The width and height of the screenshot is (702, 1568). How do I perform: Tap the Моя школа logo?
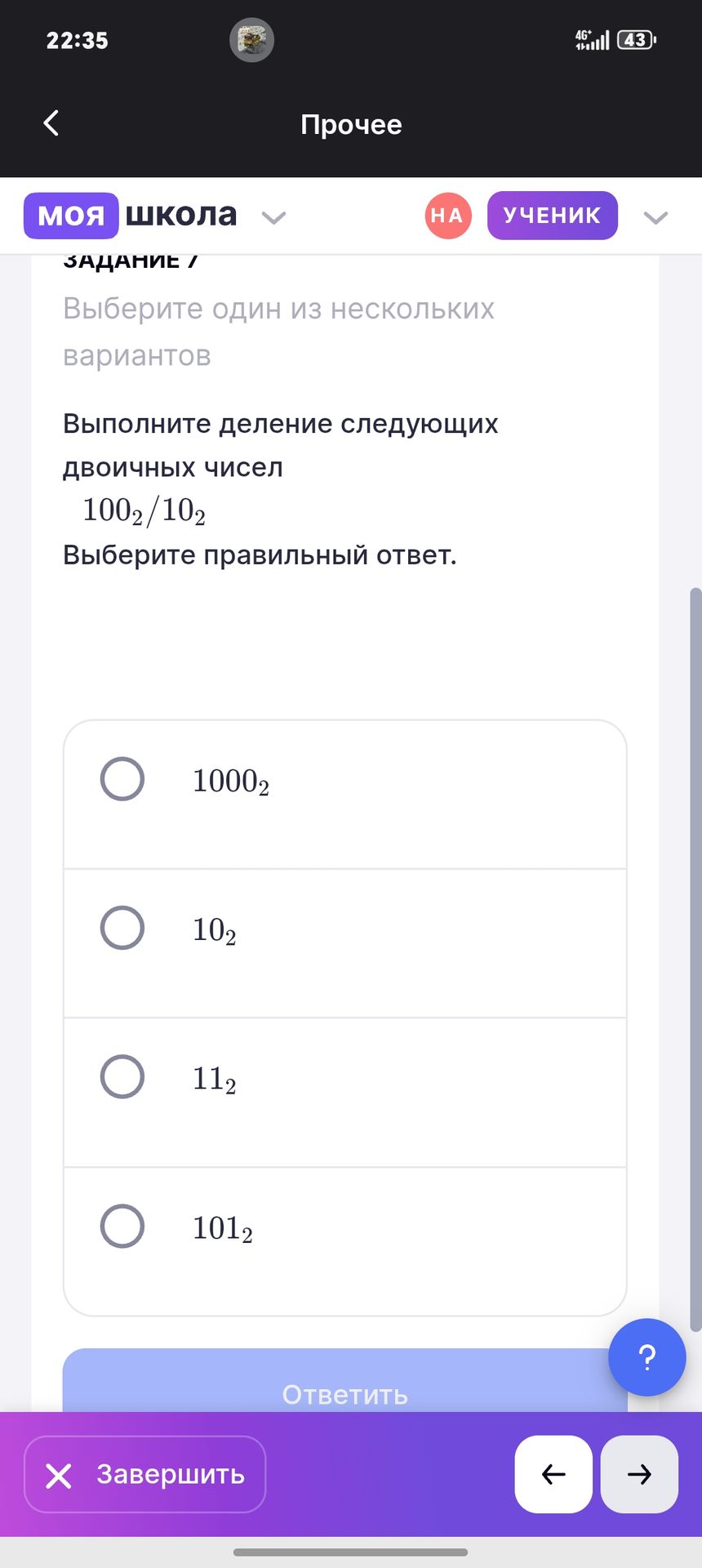tap(131, 216)
